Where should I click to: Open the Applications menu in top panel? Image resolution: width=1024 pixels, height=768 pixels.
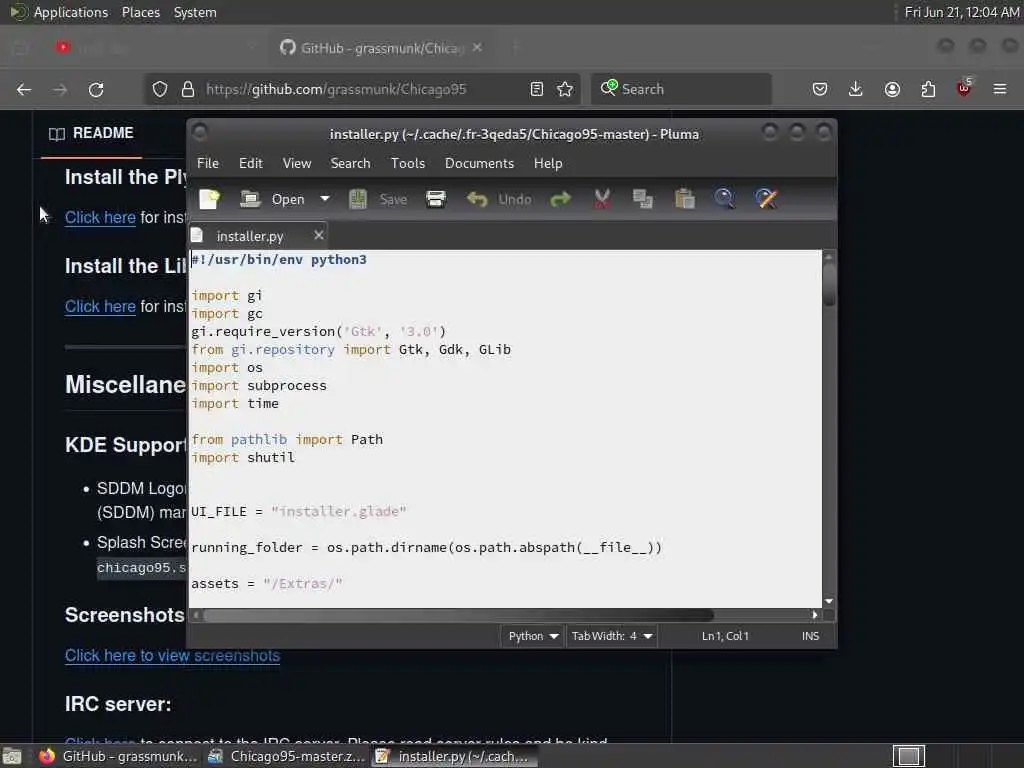pos(71,12)
